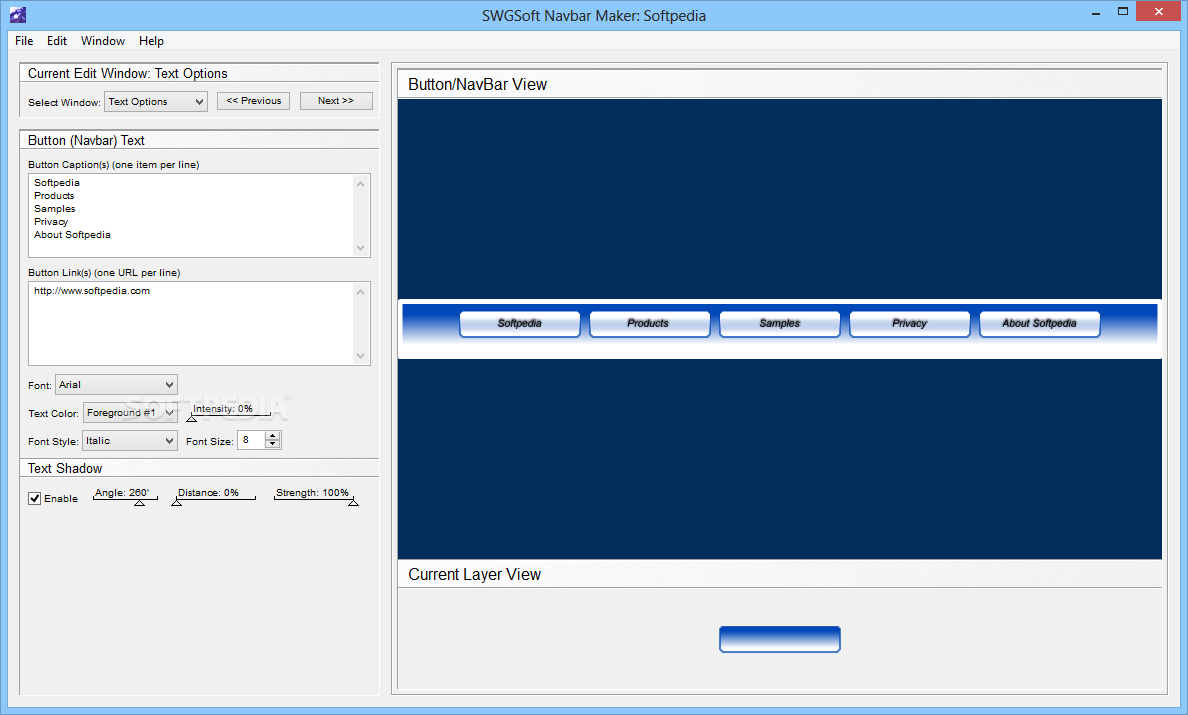
Task: Click the Button Links URL text area
Action: [199, 323]
